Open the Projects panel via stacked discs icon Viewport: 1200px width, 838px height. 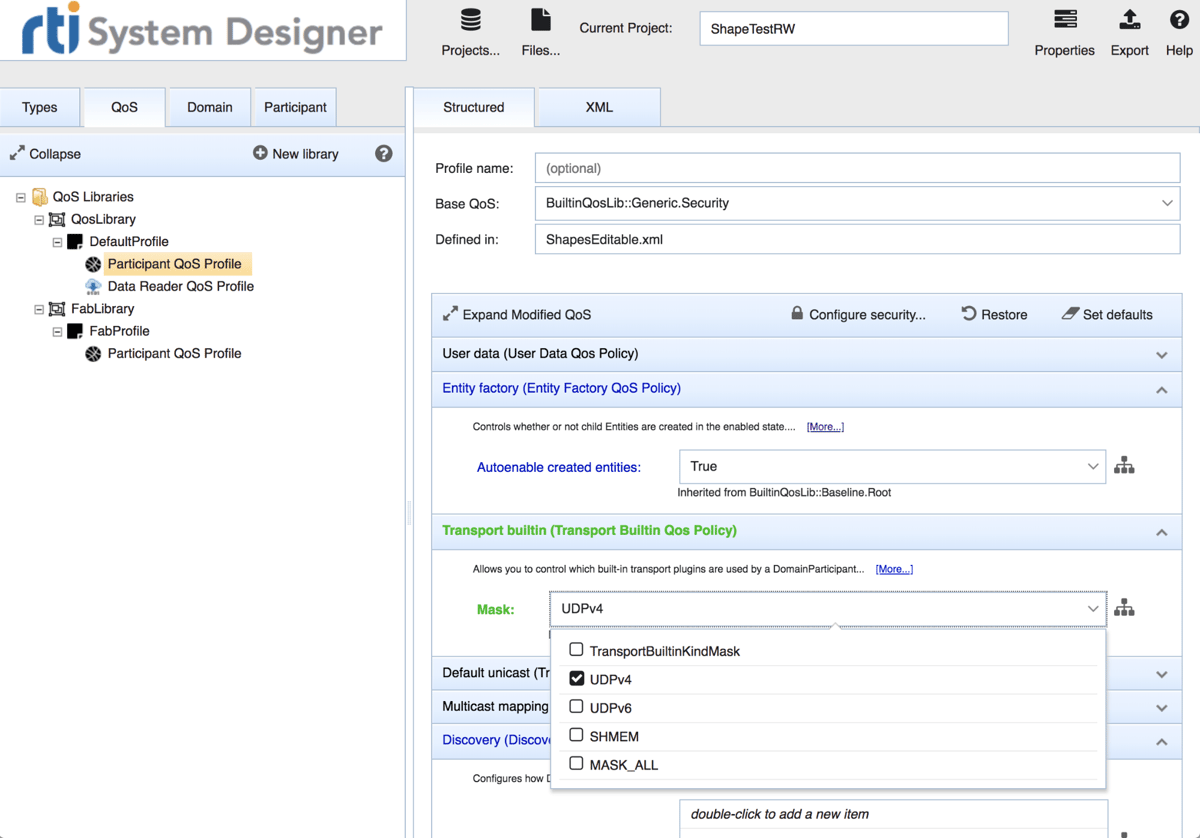(x=470, y=20)
